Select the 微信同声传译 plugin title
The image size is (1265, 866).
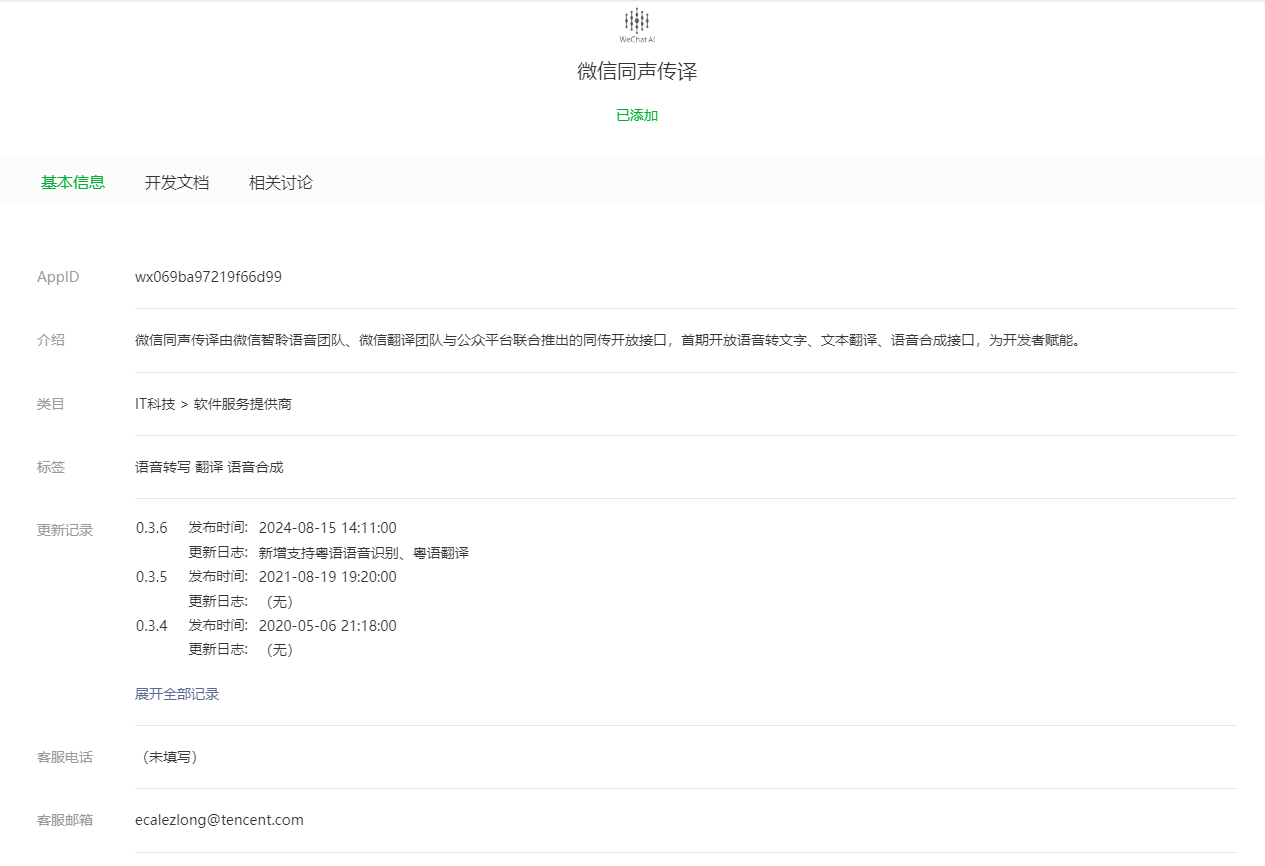tap(637, 72)
